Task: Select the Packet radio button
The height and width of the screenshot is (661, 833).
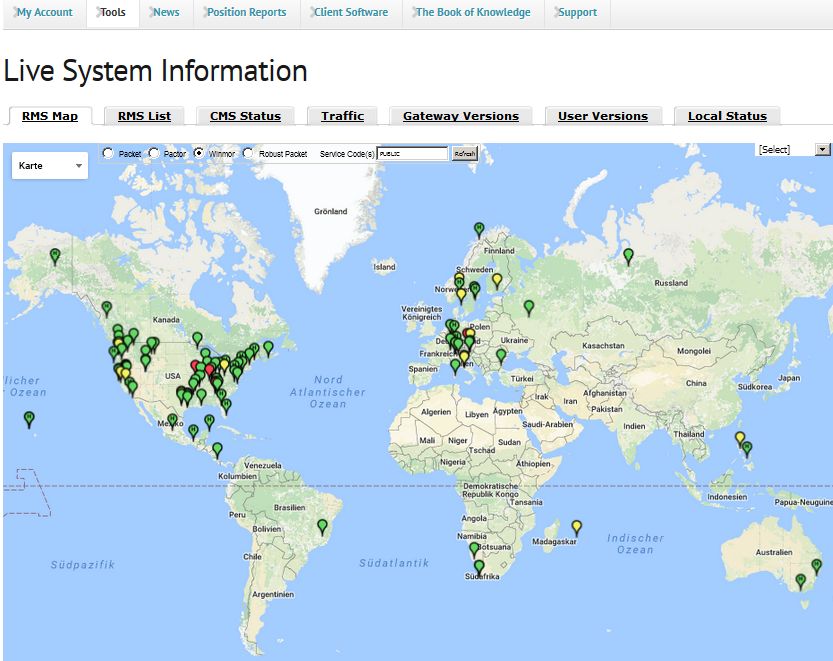Action: pyautogui.click(x=108, y=154)
